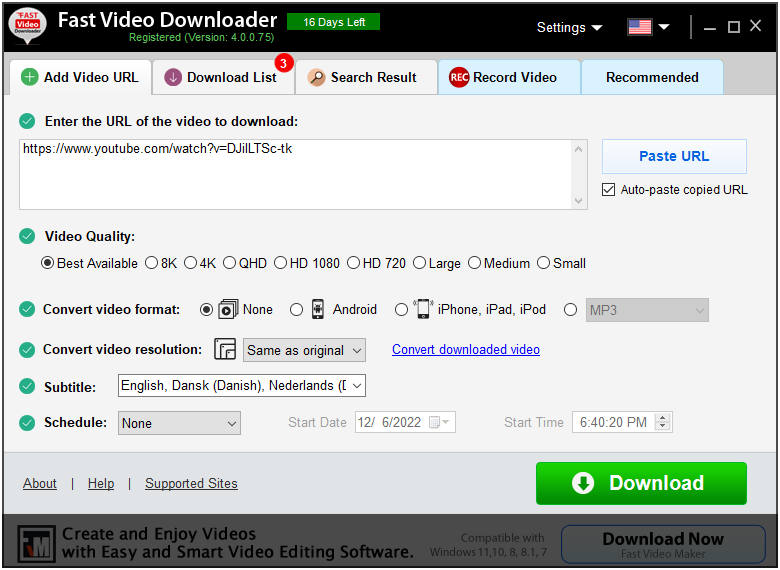The height and width of the screenshot is (570, 780).
Task: Increase Start Time with up spinner
Action: point(662,418)
